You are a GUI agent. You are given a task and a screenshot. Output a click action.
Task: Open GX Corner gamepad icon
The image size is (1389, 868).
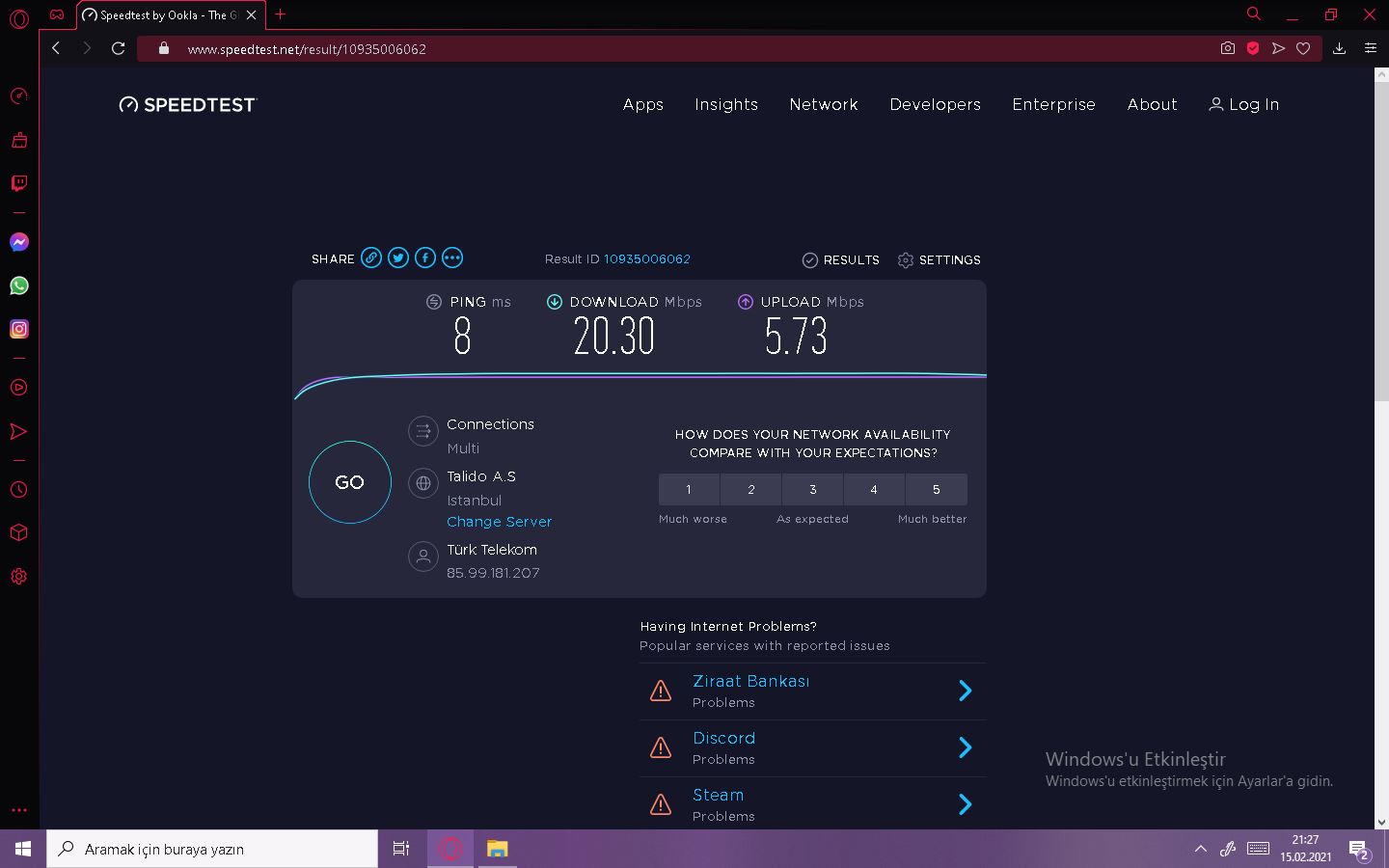click(57, 14)
